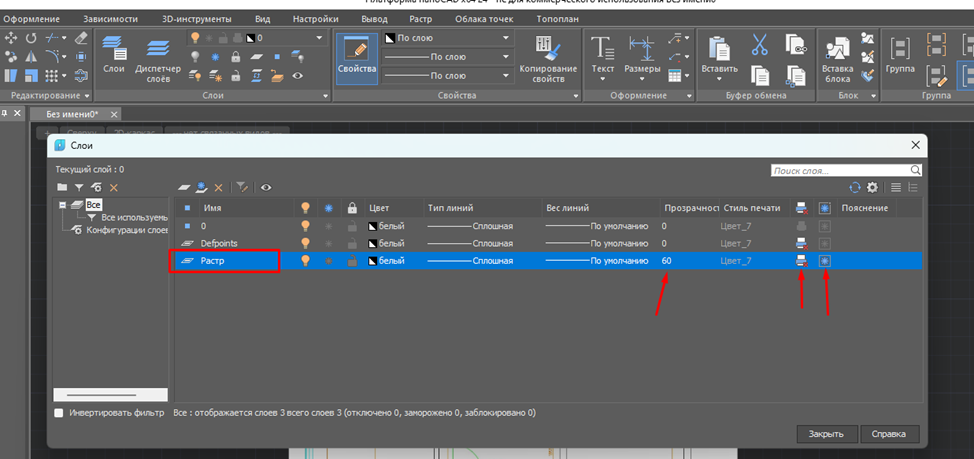Screen dimensions: 974x459
Task: Enable Инвертировать фильтр checkbox
Action: coord(59,412)
